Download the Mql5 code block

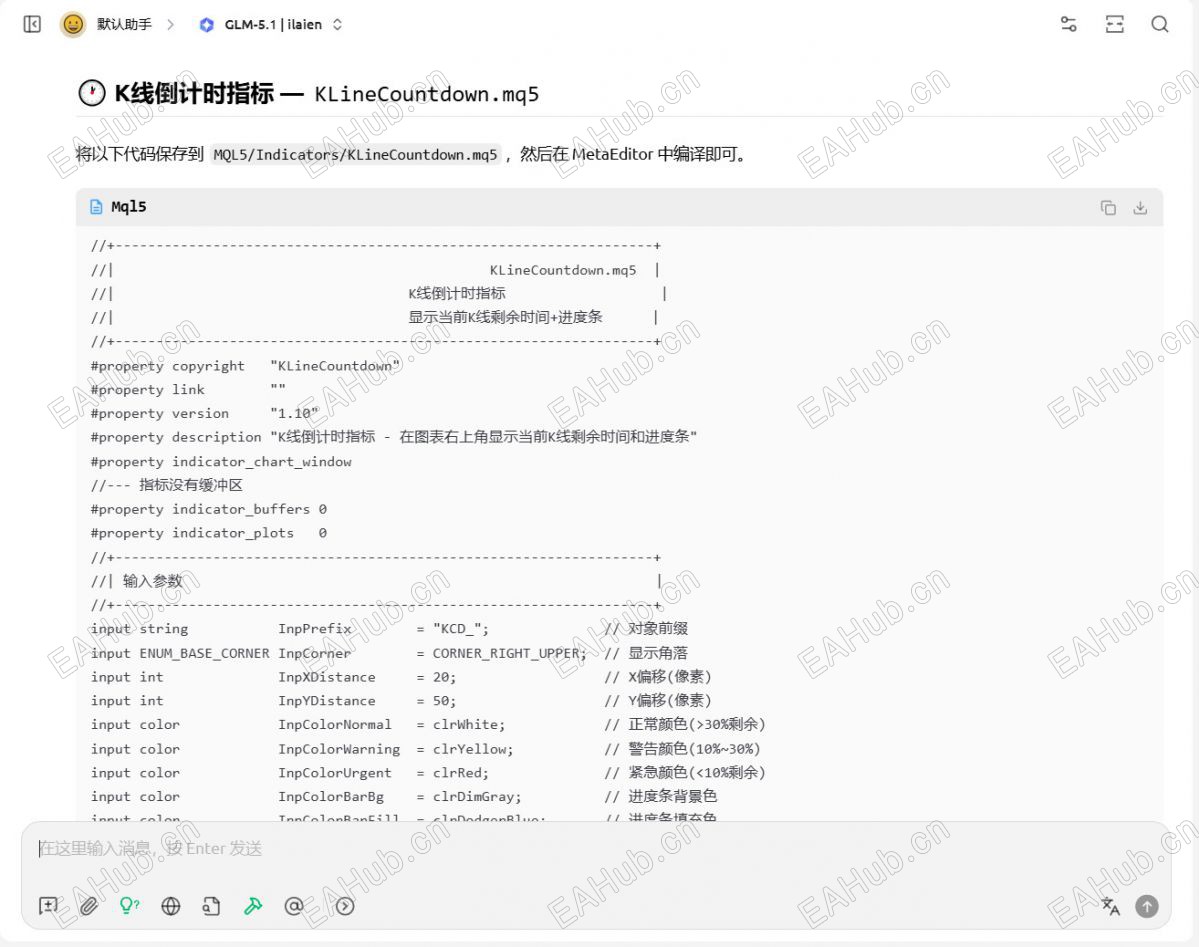coord(1140,207)
